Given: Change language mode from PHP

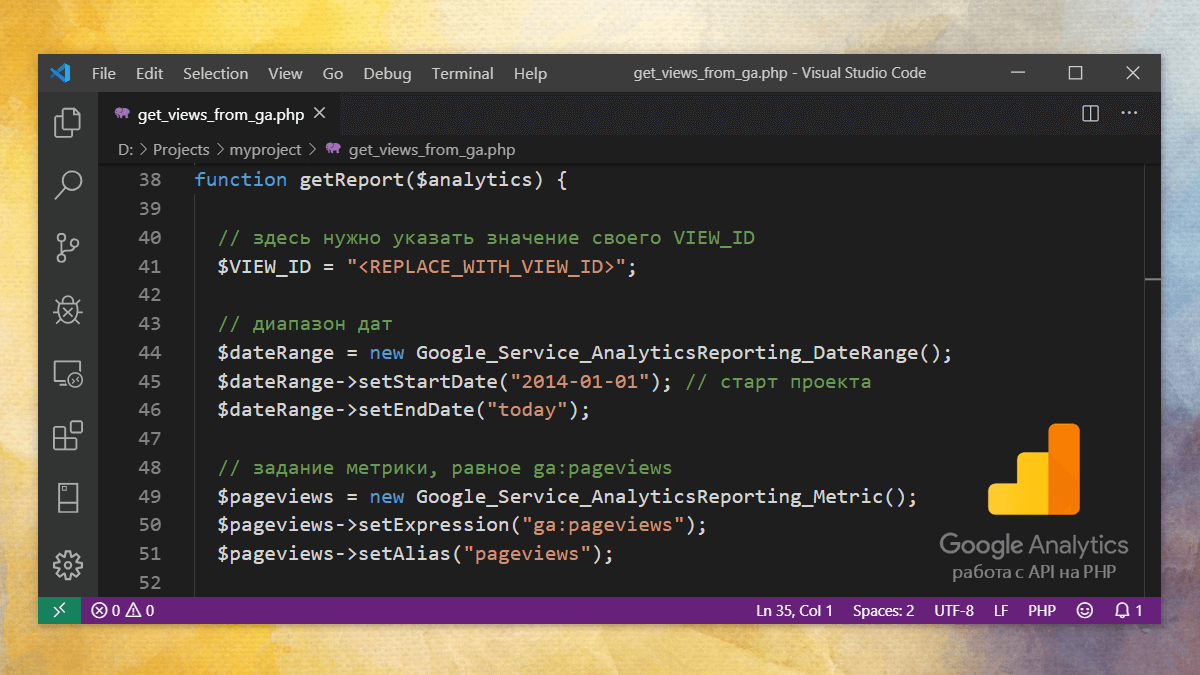Looking at the screenshot, I should point(1042,610).
